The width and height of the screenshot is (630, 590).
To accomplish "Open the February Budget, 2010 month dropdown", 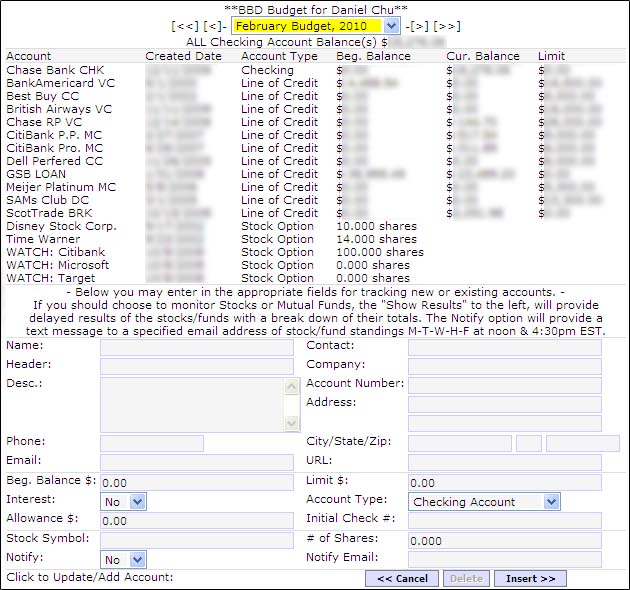I will [315, 26].
